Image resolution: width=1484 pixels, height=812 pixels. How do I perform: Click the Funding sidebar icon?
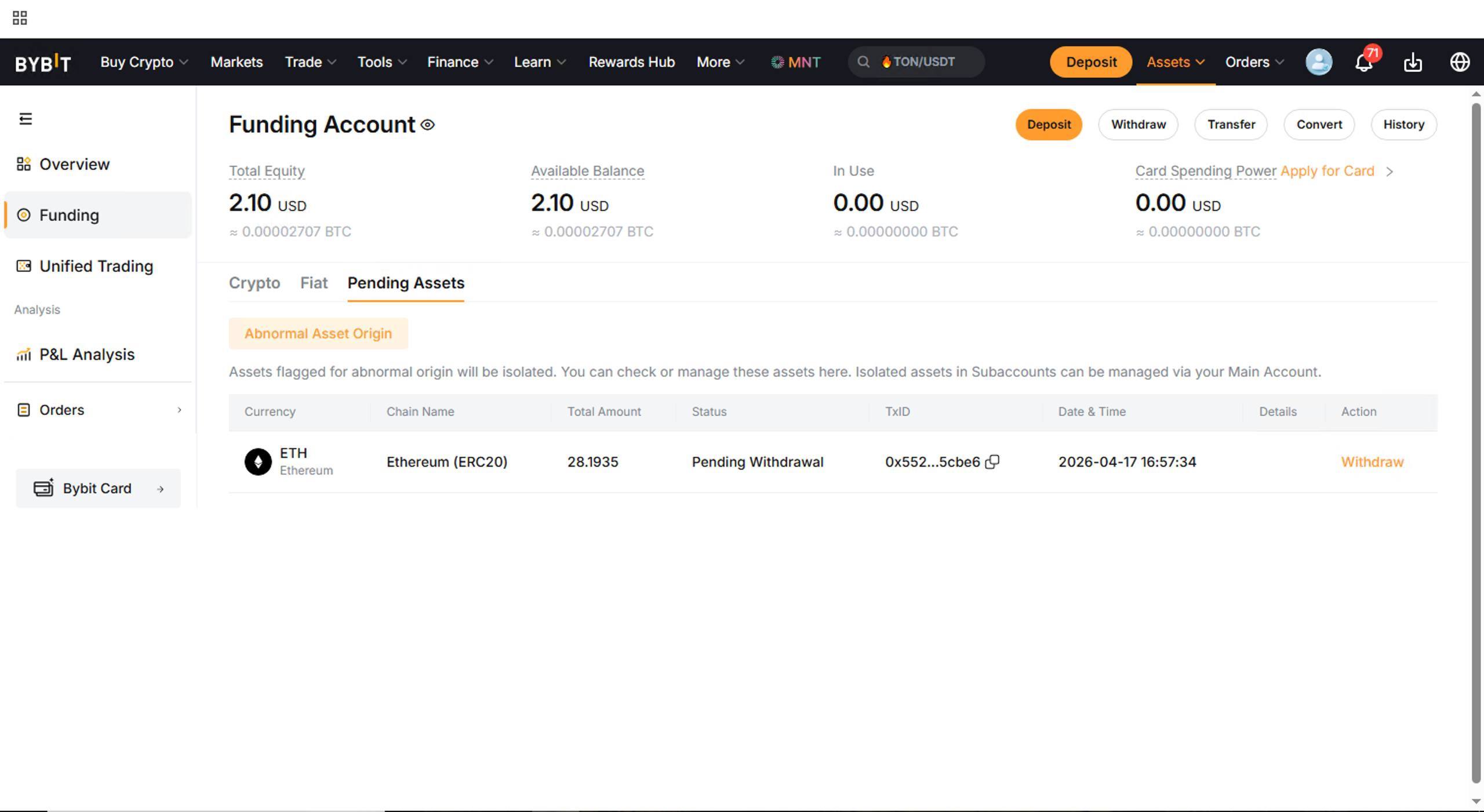[24, 215]
